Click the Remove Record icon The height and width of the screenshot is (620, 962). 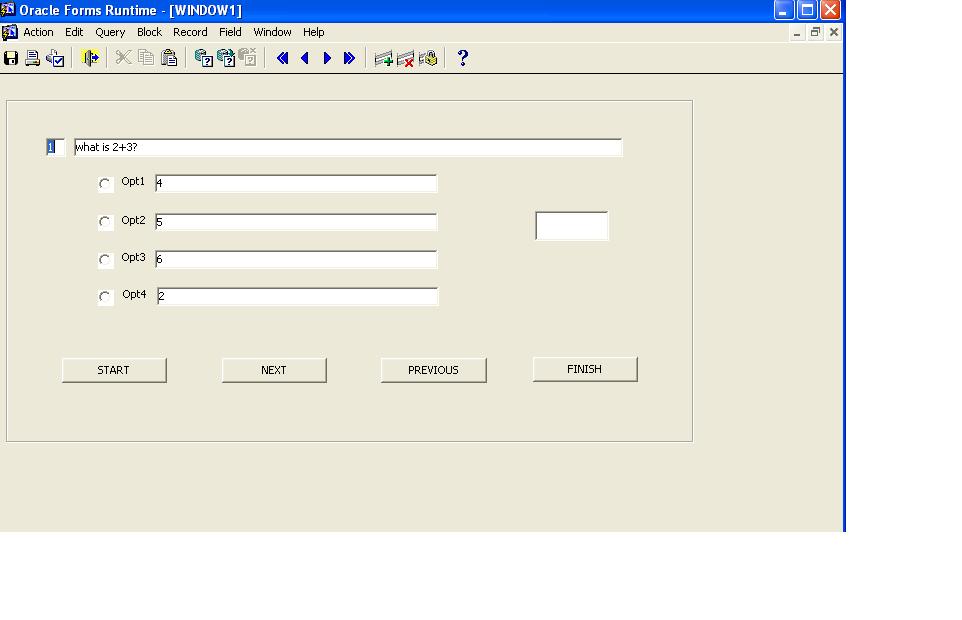pyautogui.click(x=406, y=59)
